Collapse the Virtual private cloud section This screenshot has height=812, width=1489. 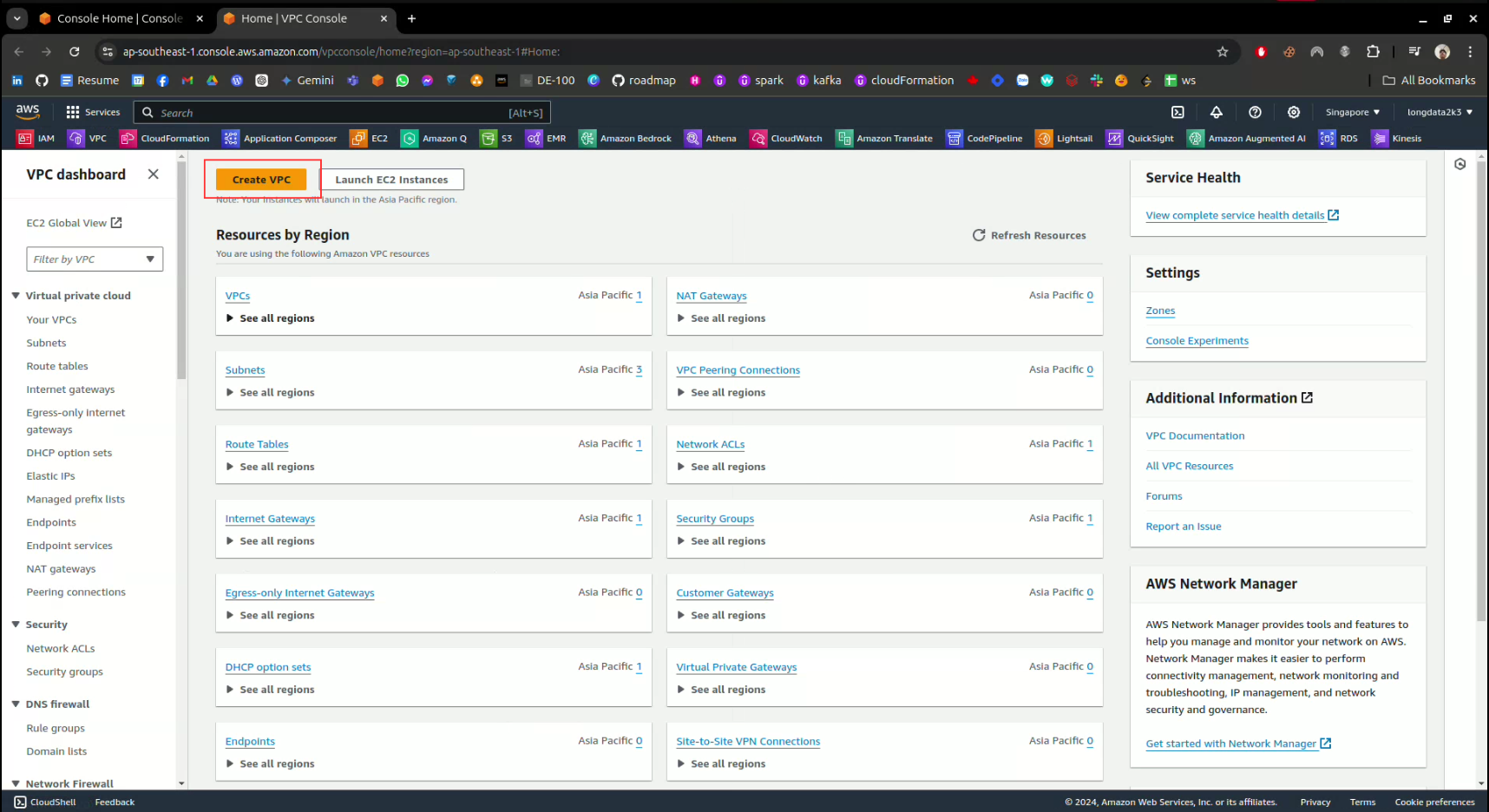(16, 296)
